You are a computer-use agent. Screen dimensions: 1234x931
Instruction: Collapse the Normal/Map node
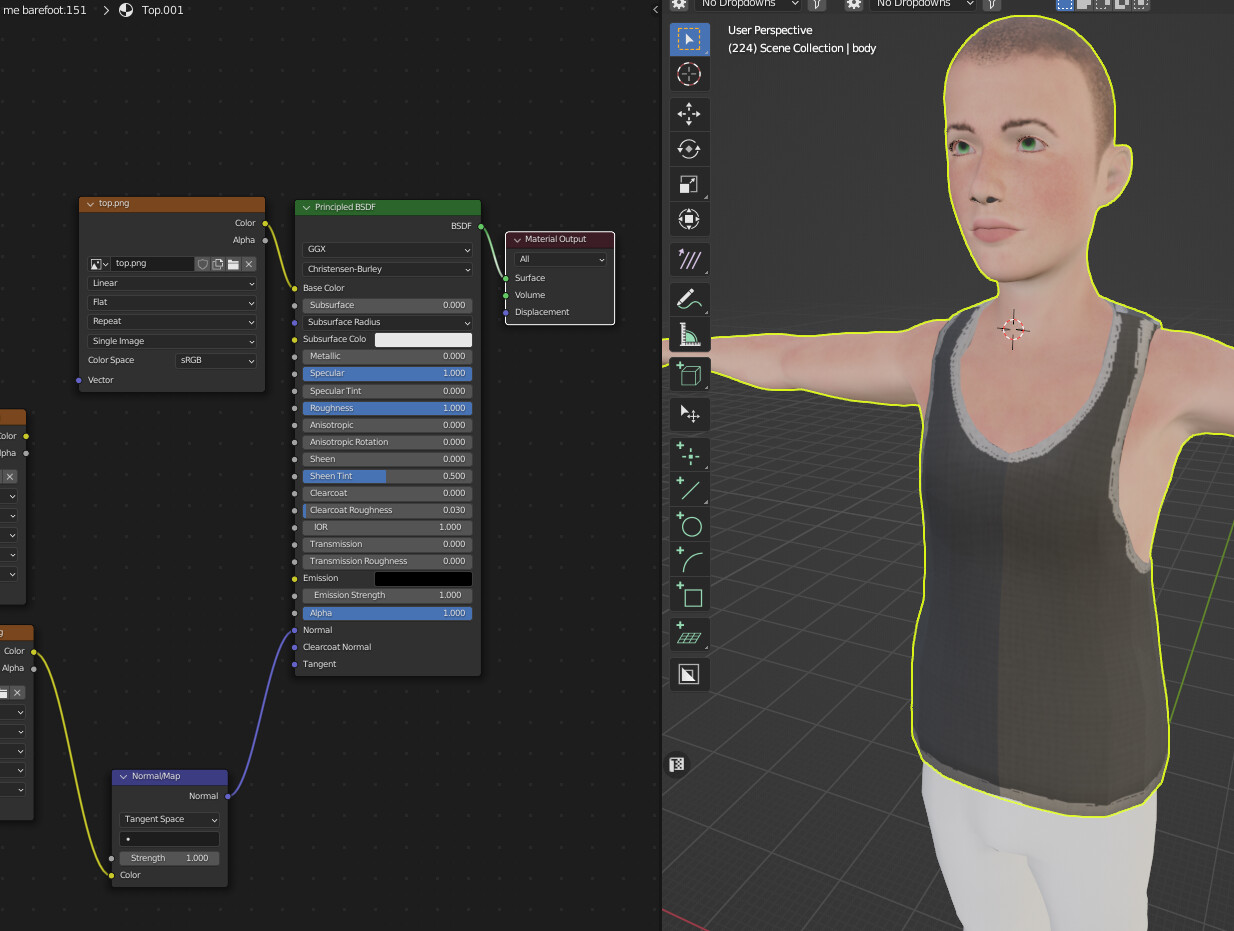124,776
